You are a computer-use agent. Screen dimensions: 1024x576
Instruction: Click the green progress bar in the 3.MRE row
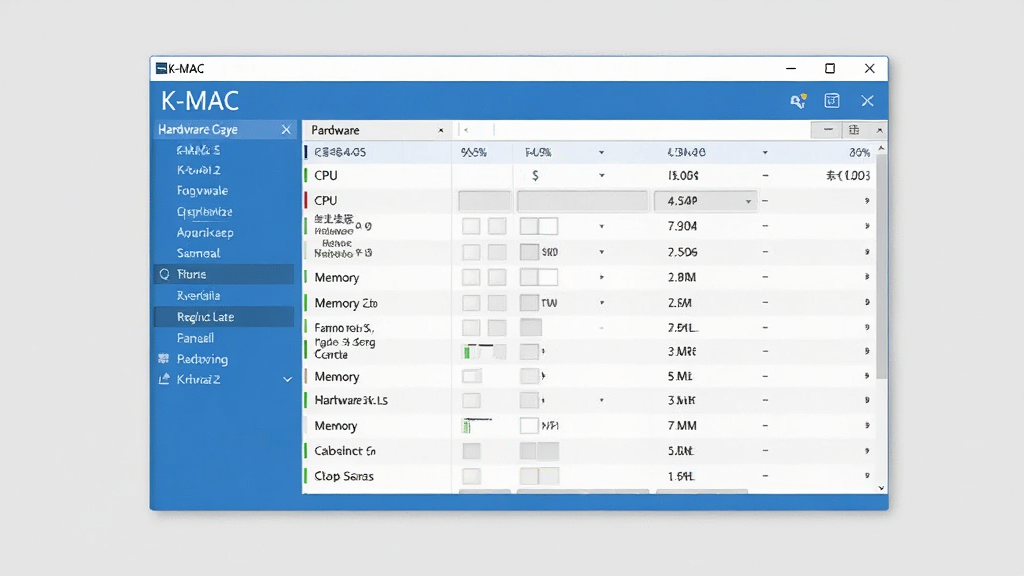(468, 353)
